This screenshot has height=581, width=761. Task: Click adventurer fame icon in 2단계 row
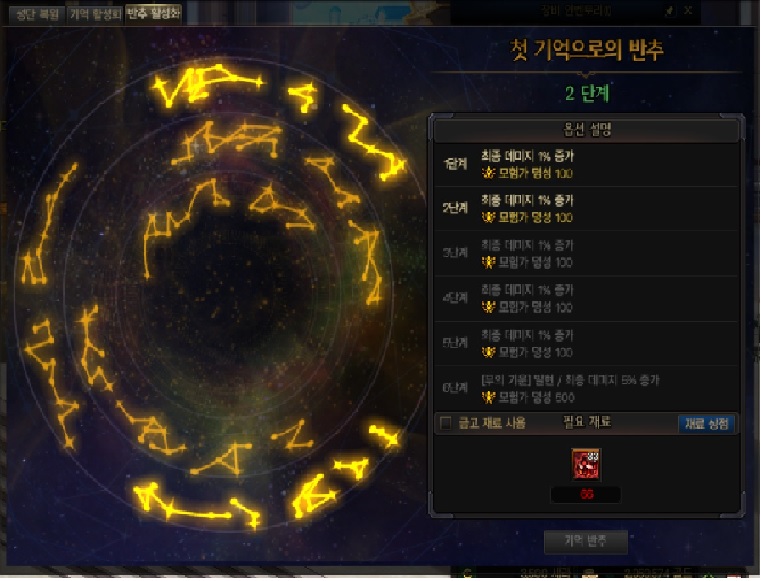488,217
